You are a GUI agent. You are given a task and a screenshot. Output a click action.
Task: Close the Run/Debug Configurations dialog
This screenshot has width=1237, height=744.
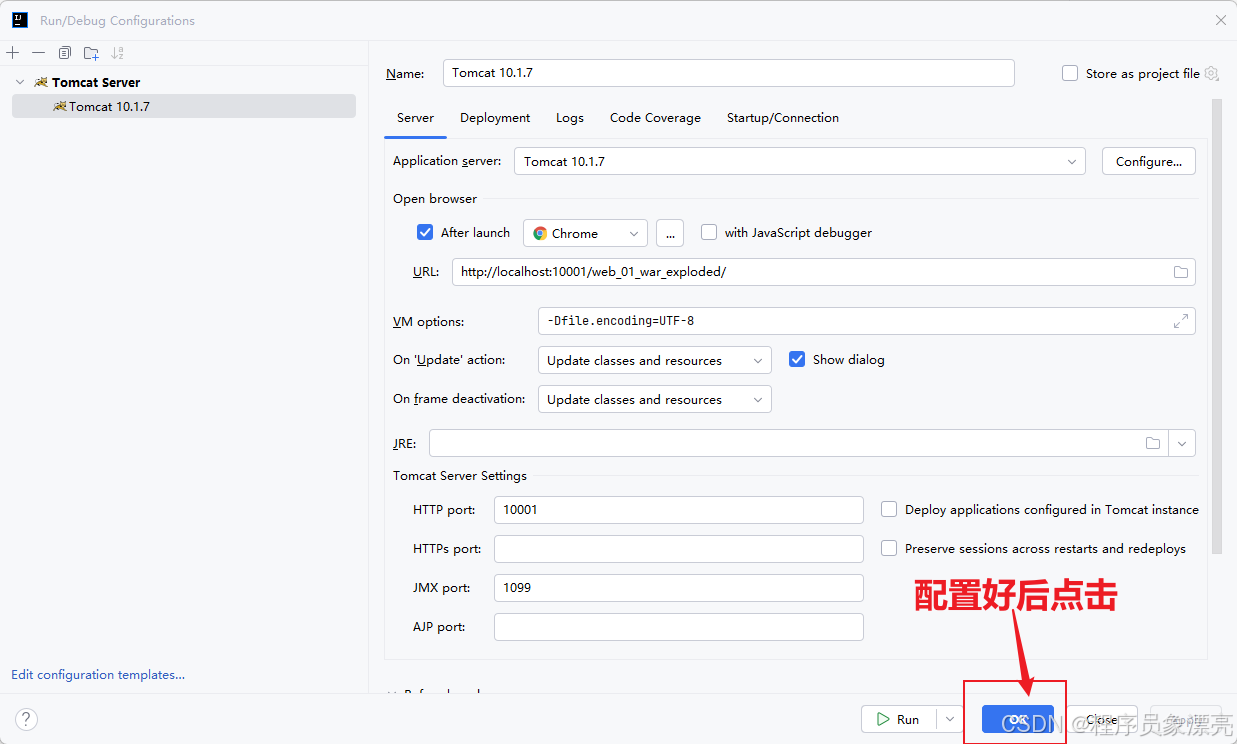point(1221,20)
